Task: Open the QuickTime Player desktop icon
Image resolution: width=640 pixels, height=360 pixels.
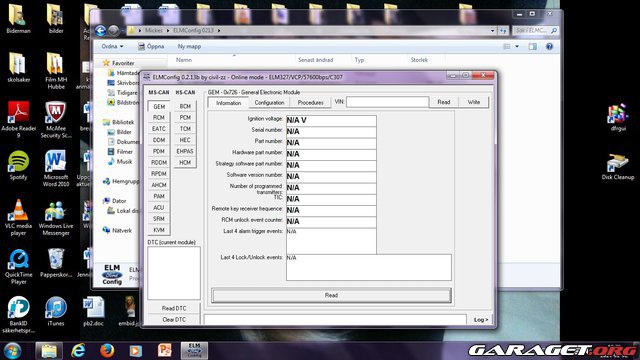Action: pyautogui.click(x=18, y=266)
